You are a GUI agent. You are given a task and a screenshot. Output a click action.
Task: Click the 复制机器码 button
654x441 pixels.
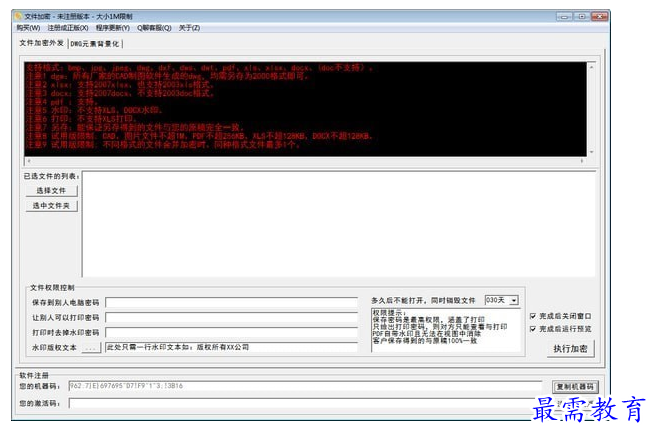coord(575,387)
